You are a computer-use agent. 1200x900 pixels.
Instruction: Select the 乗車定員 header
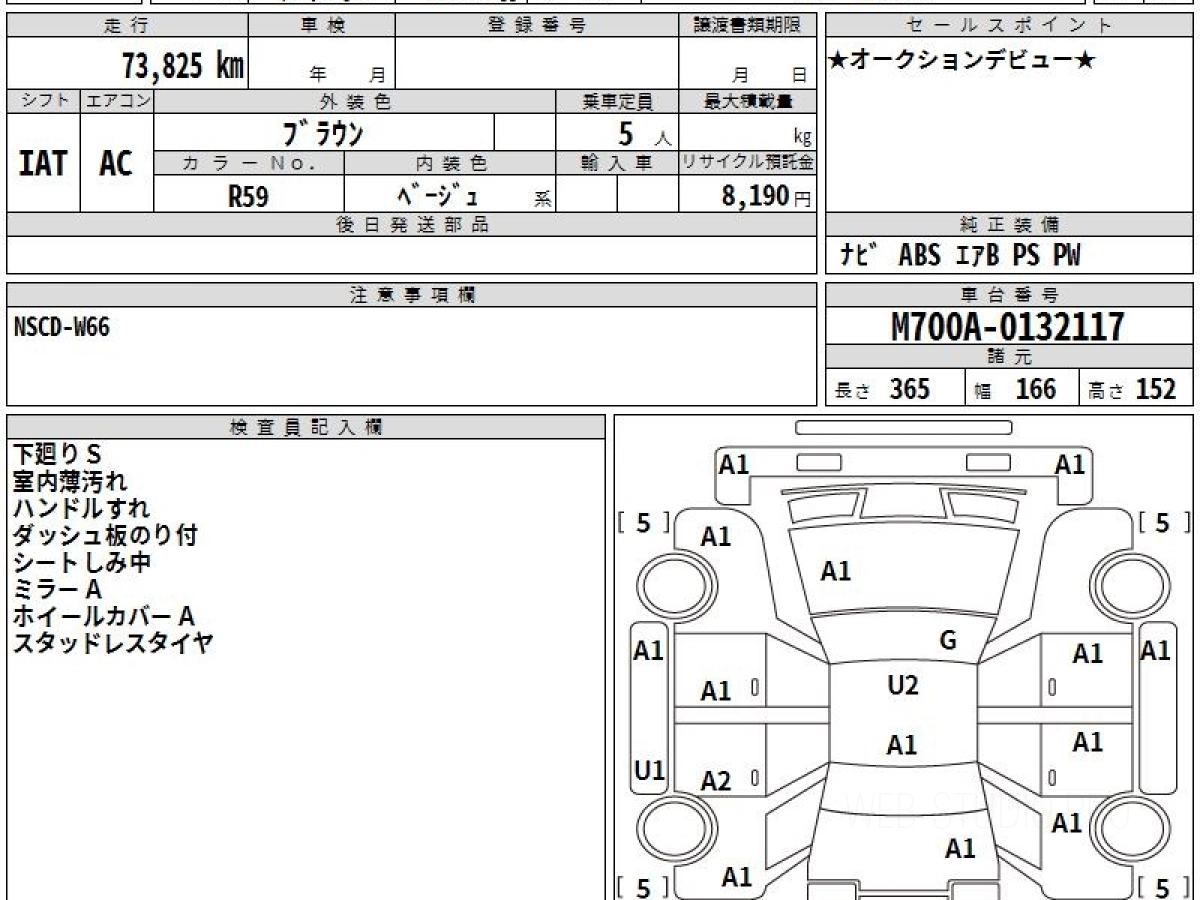617,101
